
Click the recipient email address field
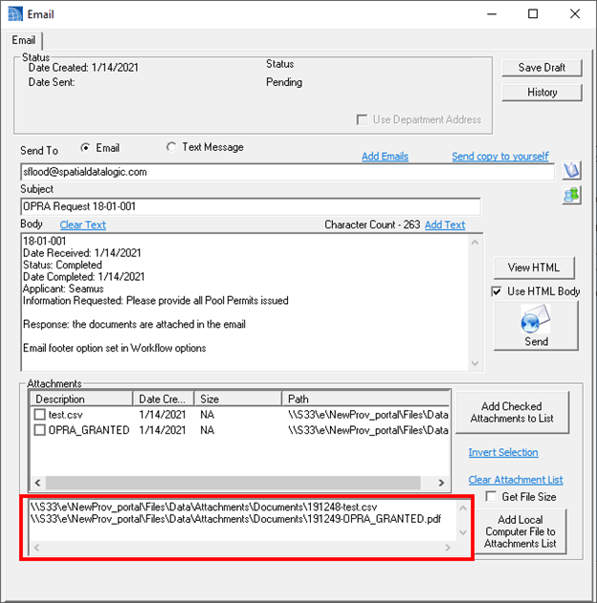[287, 172]
